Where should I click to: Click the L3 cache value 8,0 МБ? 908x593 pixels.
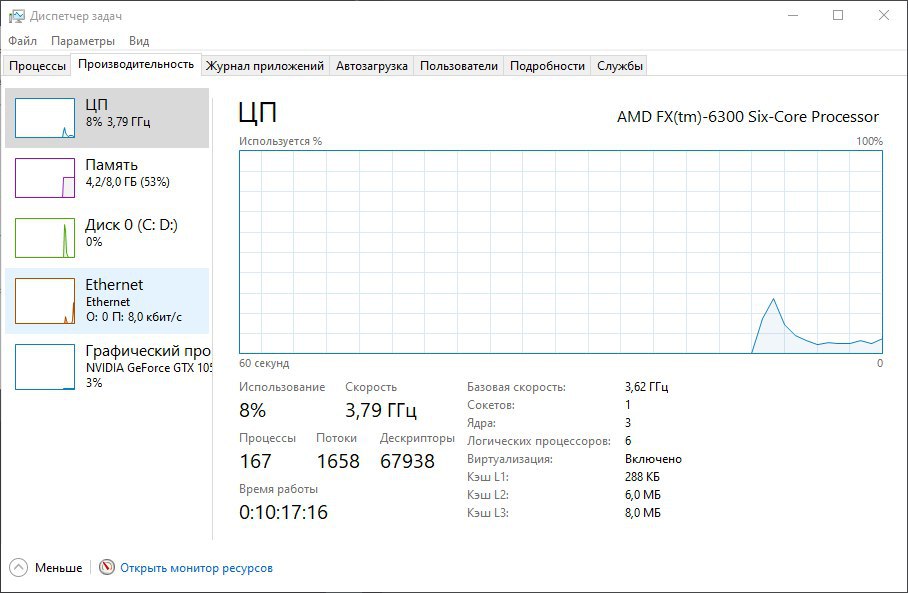tap(643, 513)
